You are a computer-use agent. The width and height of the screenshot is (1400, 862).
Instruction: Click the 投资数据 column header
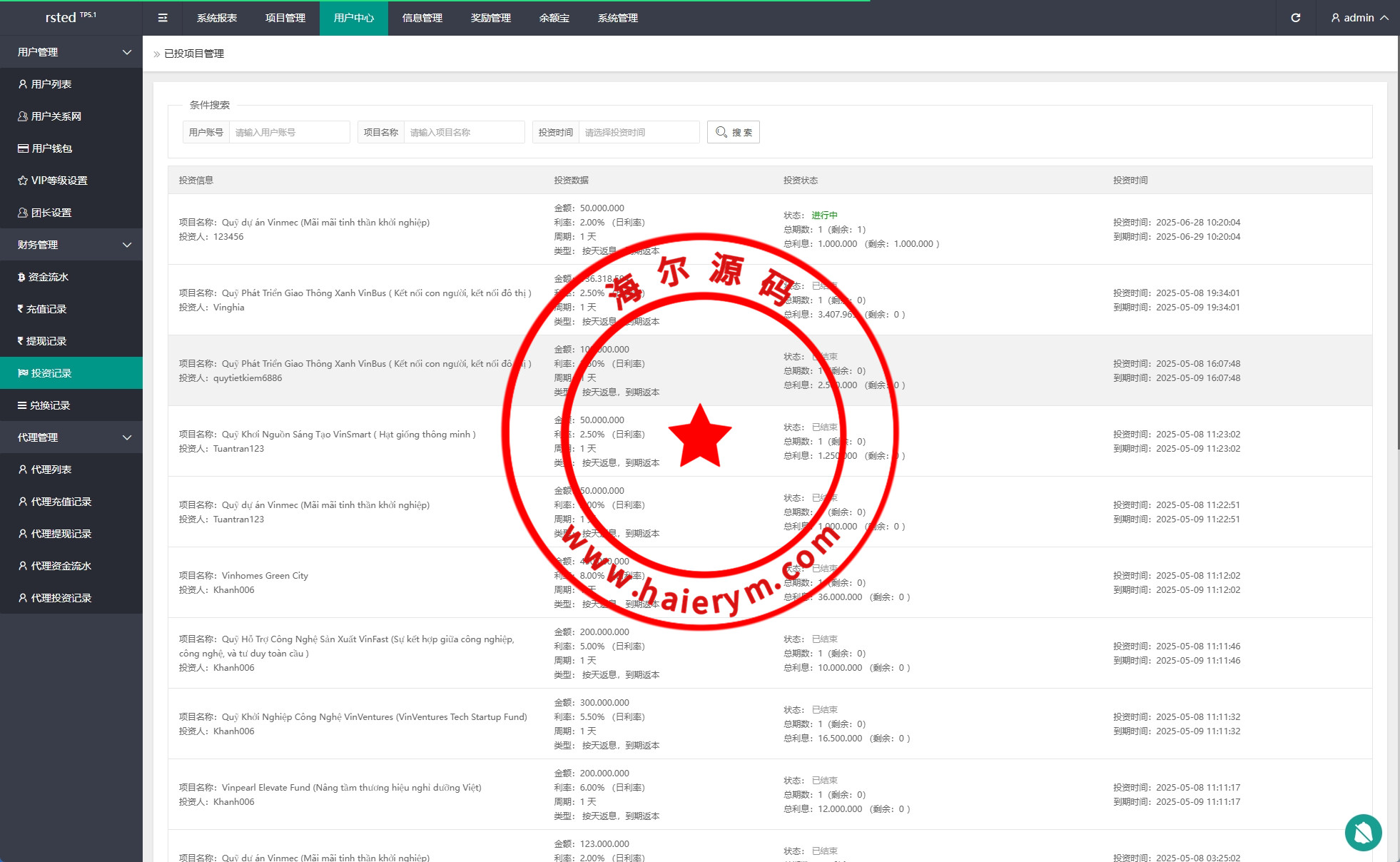coord(572,181)
